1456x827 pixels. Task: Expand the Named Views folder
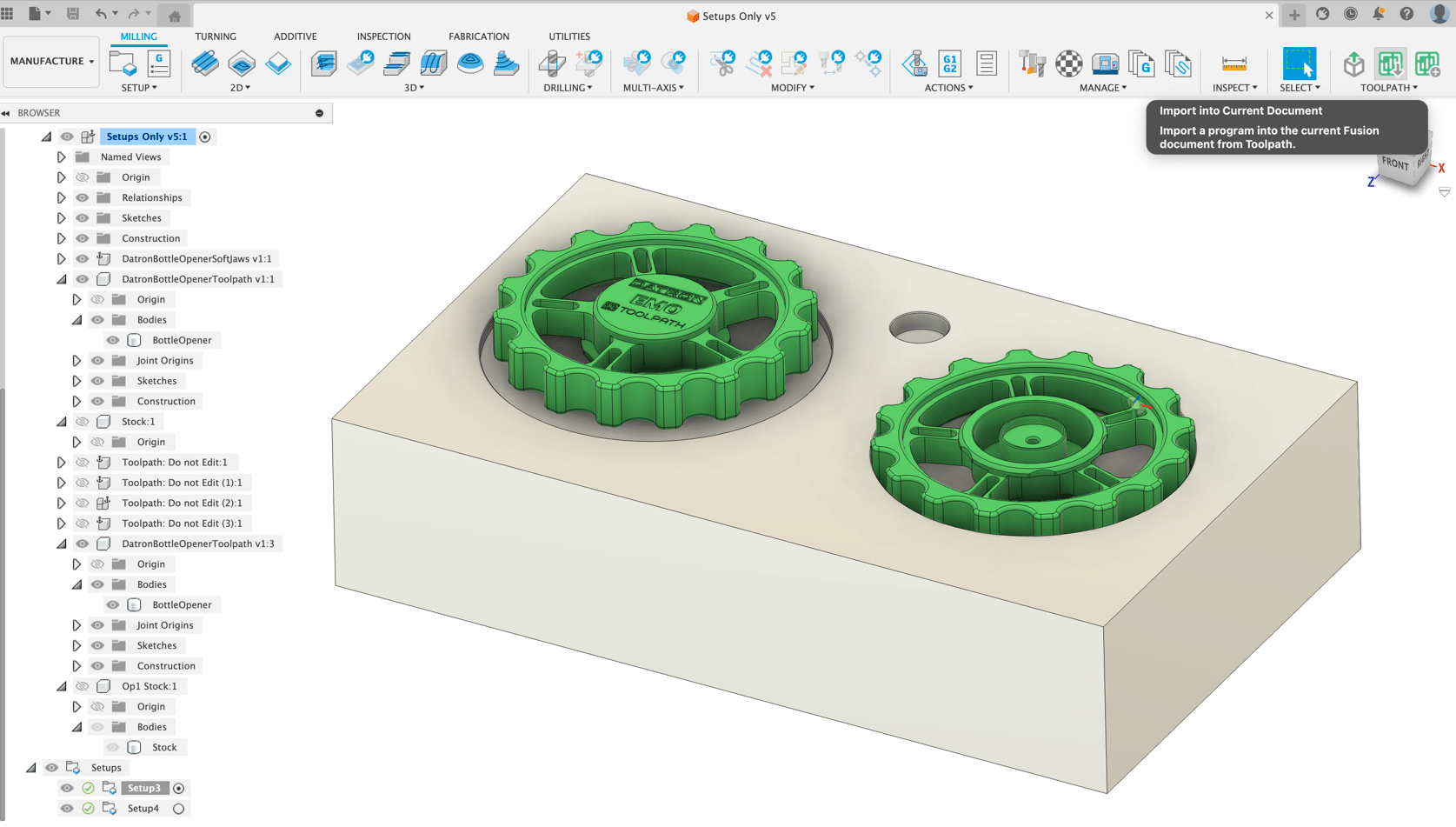tap(61, 157)
